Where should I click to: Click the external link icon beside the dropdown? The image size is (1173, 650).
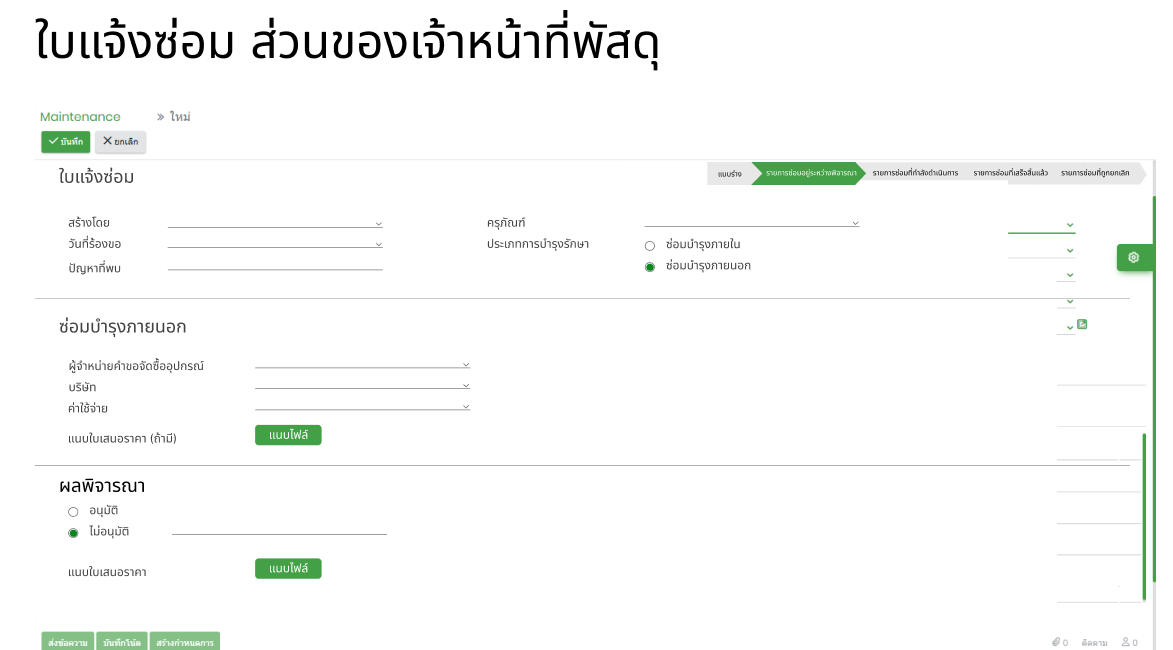tap(1082, 324)
